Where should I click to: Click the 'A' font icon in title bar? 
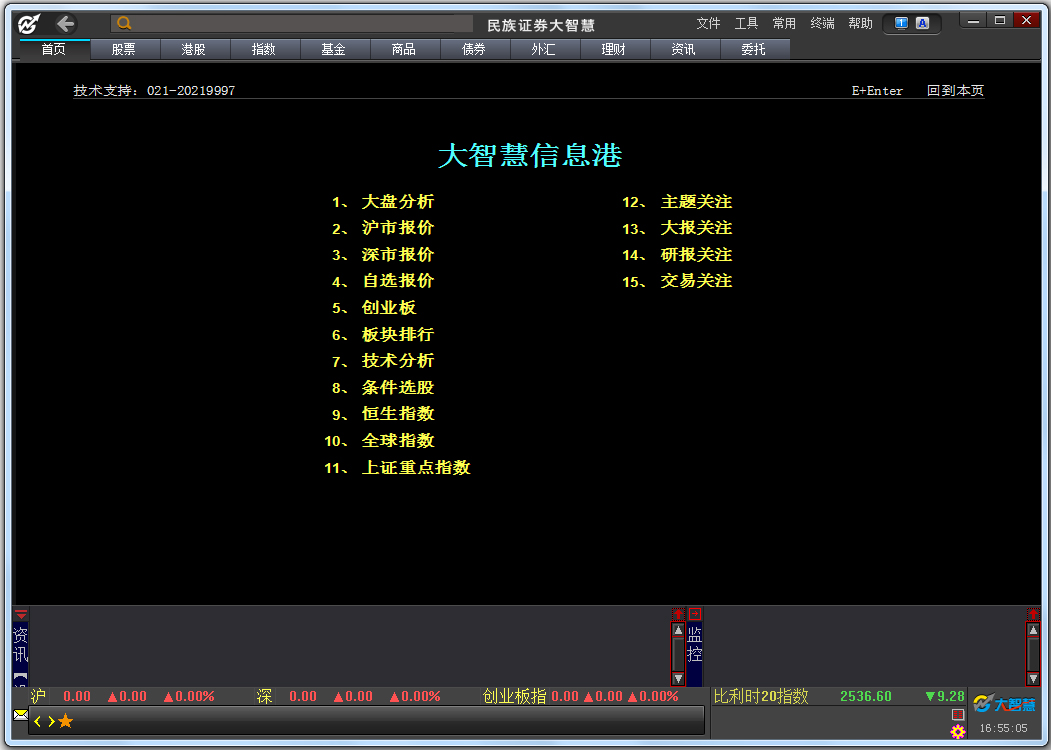[922, 23]
